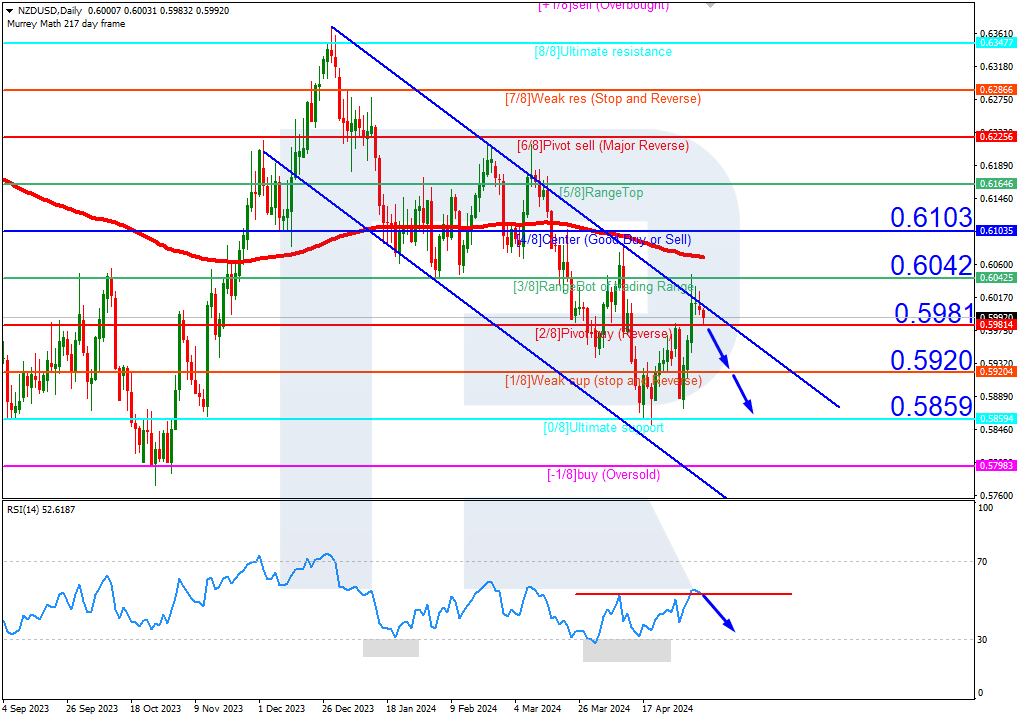Select the [6/8]Pivot sell (Major Reverse) label
The image size is (1020, 719).
(601, 145)
